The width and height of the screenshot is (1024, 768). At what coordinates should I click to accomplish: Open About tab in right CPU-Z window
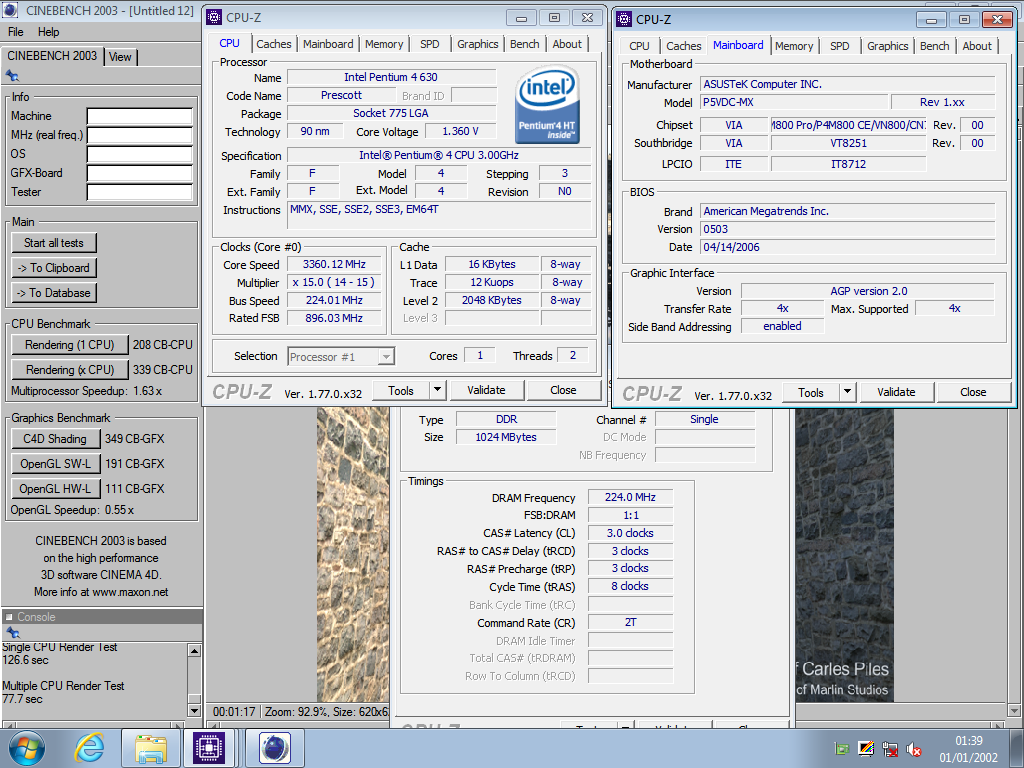[x=977, y=46]
